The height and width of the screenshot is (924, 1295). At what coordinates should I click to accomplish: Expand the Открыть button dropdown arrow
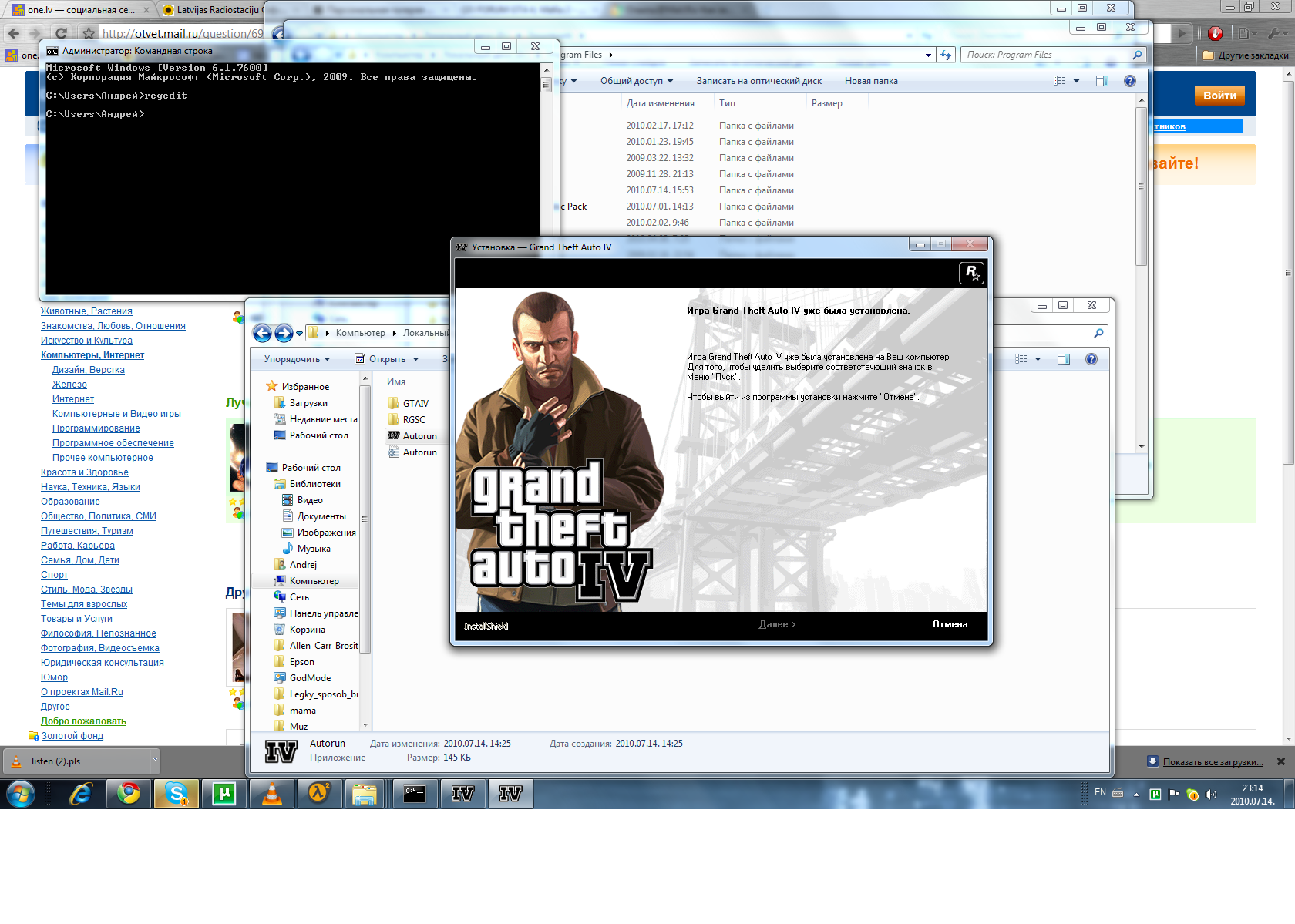pos(415,359)
